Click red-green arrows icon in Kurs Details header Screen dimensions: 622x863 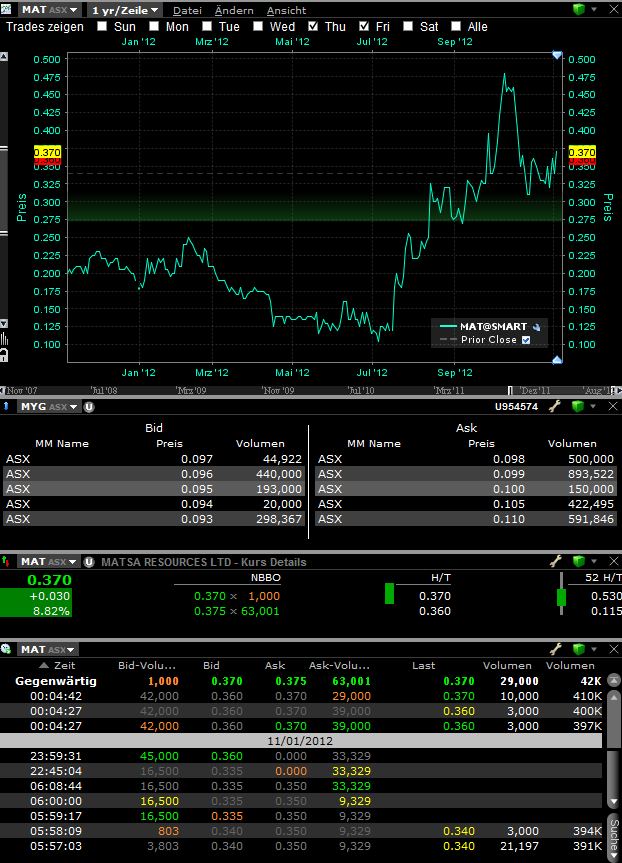pyautogui.click(x=6, y=561)
